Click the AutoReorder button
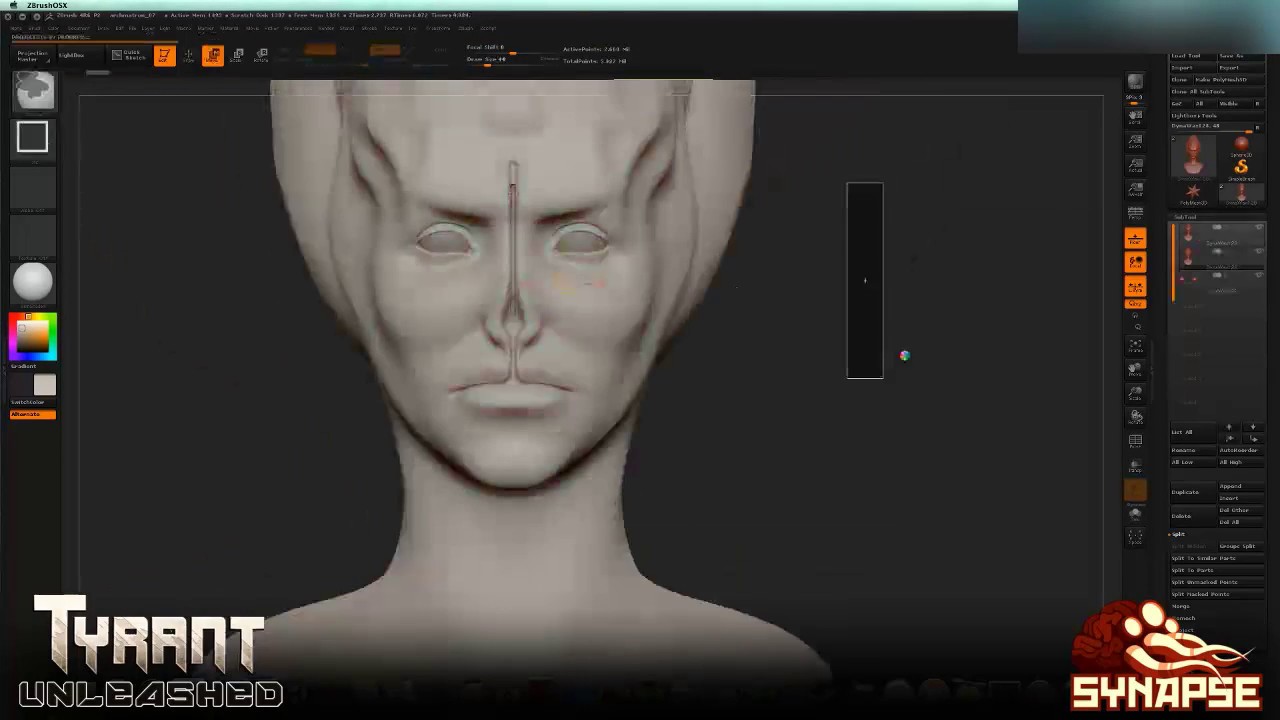This screenshot has height=720, width=1280. (1239, 450)
